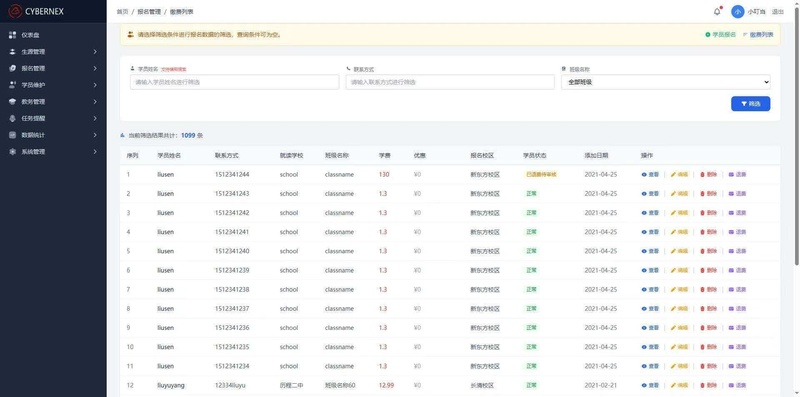Expand 教务管理 sidebar chevron
Viewport: 800px width, 397px height.
(95, 102)
